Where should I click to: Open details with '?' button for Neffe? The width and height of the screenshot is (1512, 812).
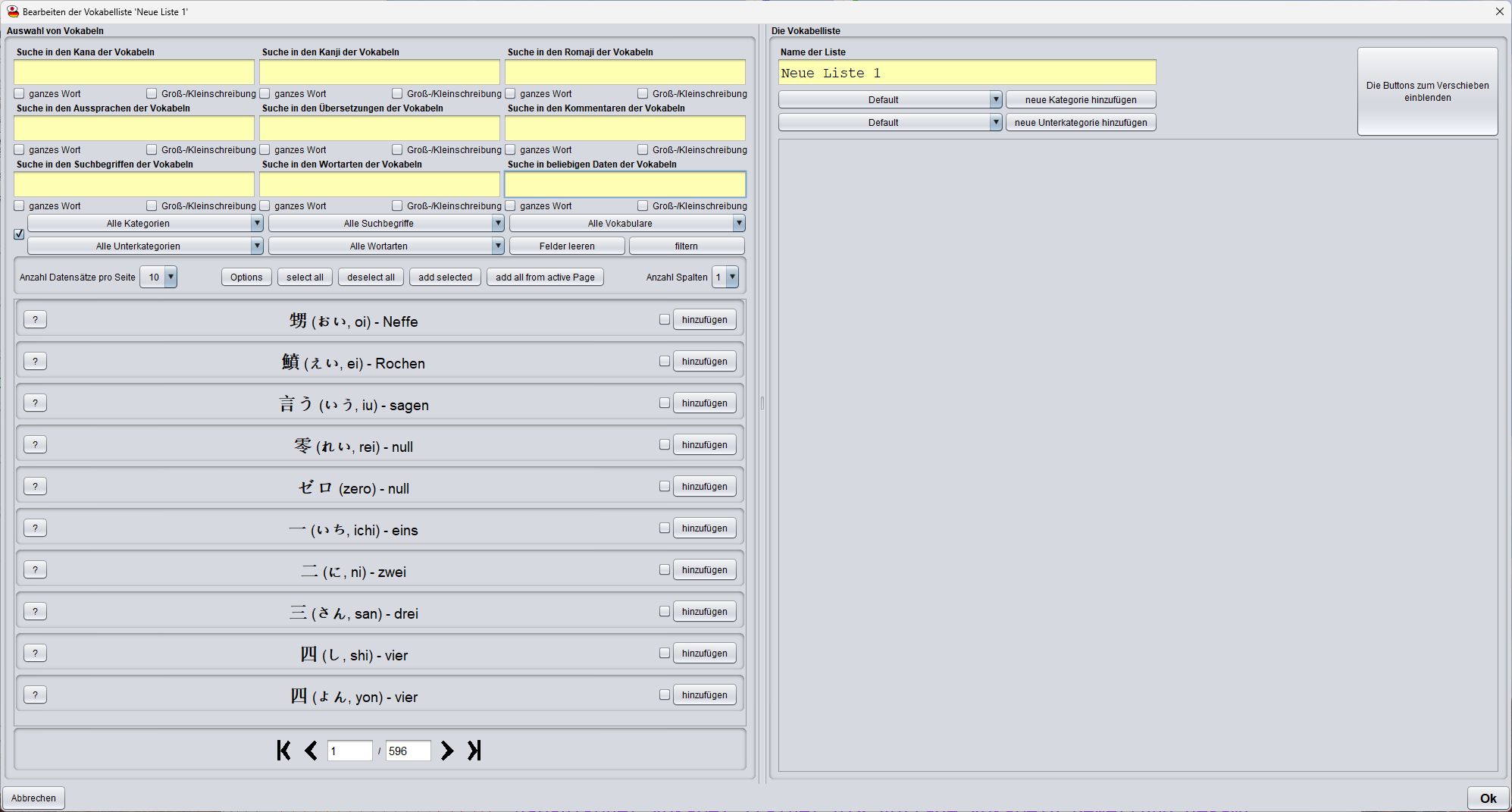pos(35,319)
